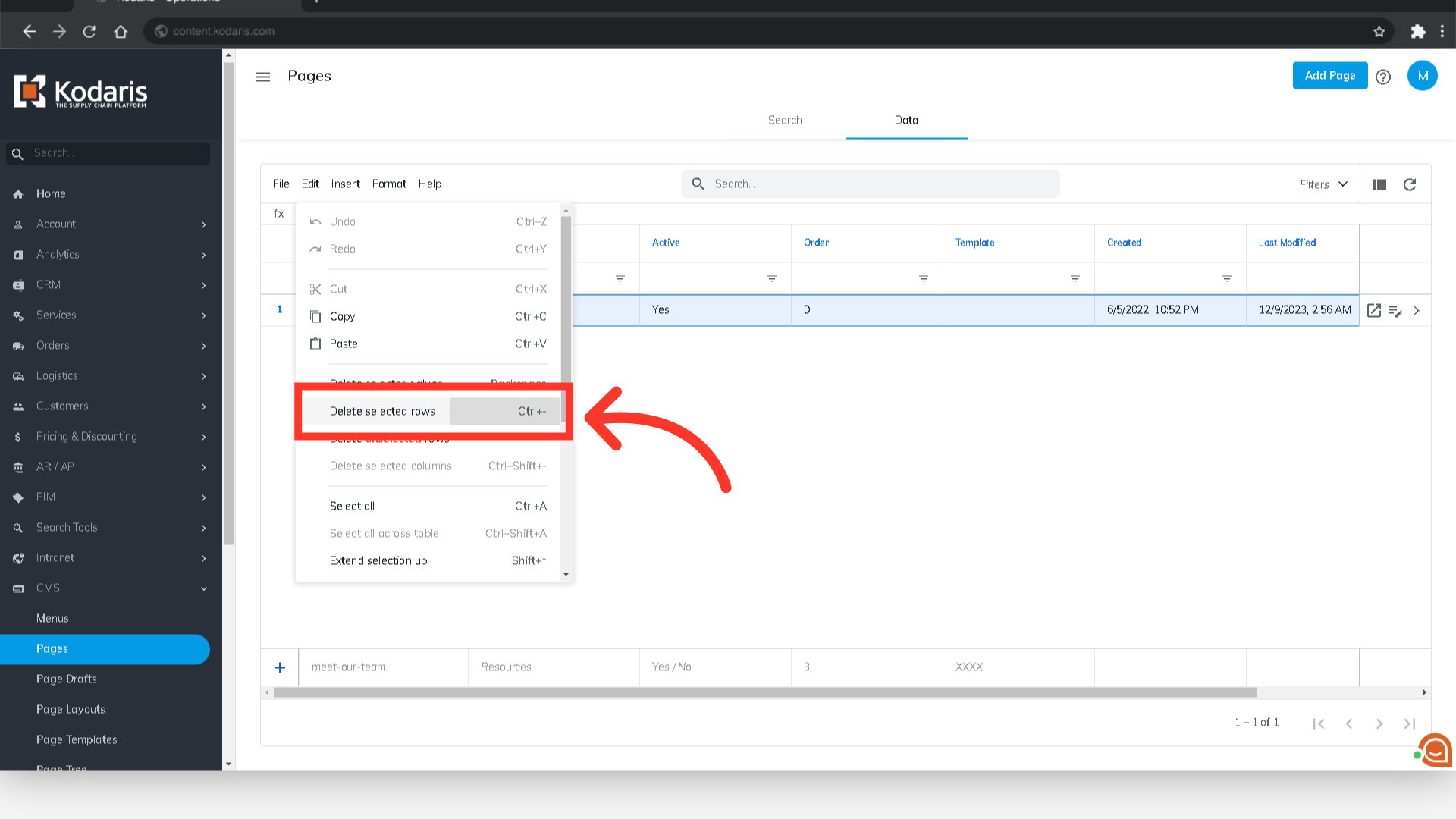Viewport: 1456px width, 819px height.
Task: Click the table refresh icon
Action: [1409, 184]
